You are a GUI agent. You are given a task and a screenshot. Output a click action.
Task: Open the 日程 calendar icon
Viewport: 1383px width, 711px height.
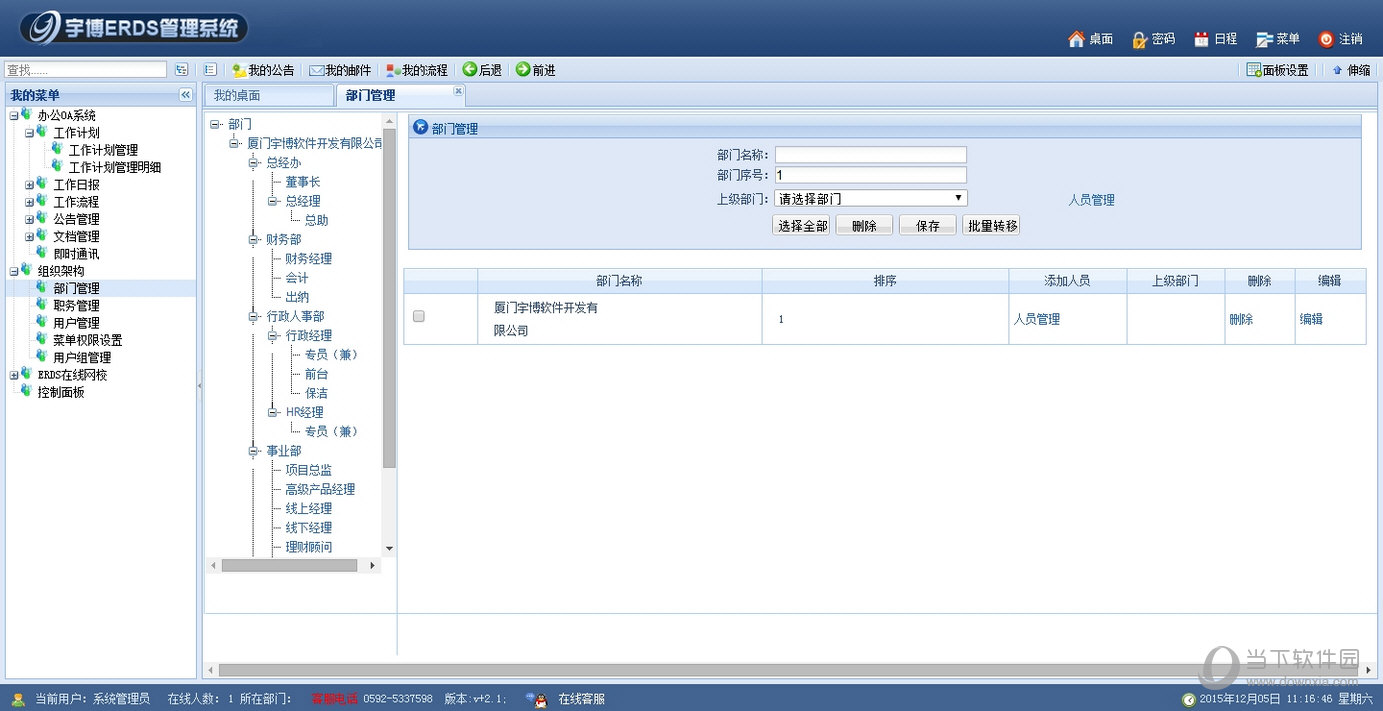pyautogui.click(x=1201, y=39)
